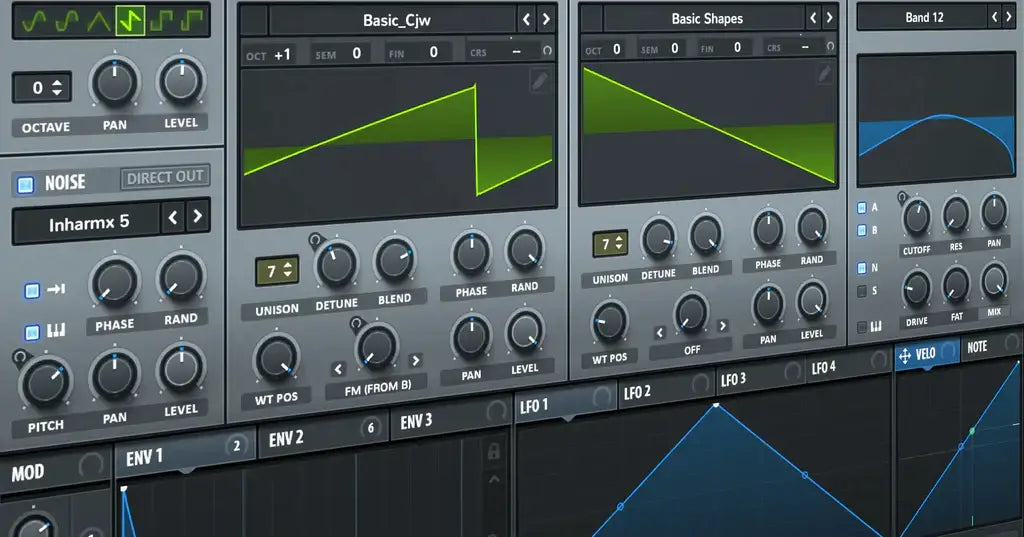Open the Inharmx 5 noise sample menu

[x=88, y=223]
